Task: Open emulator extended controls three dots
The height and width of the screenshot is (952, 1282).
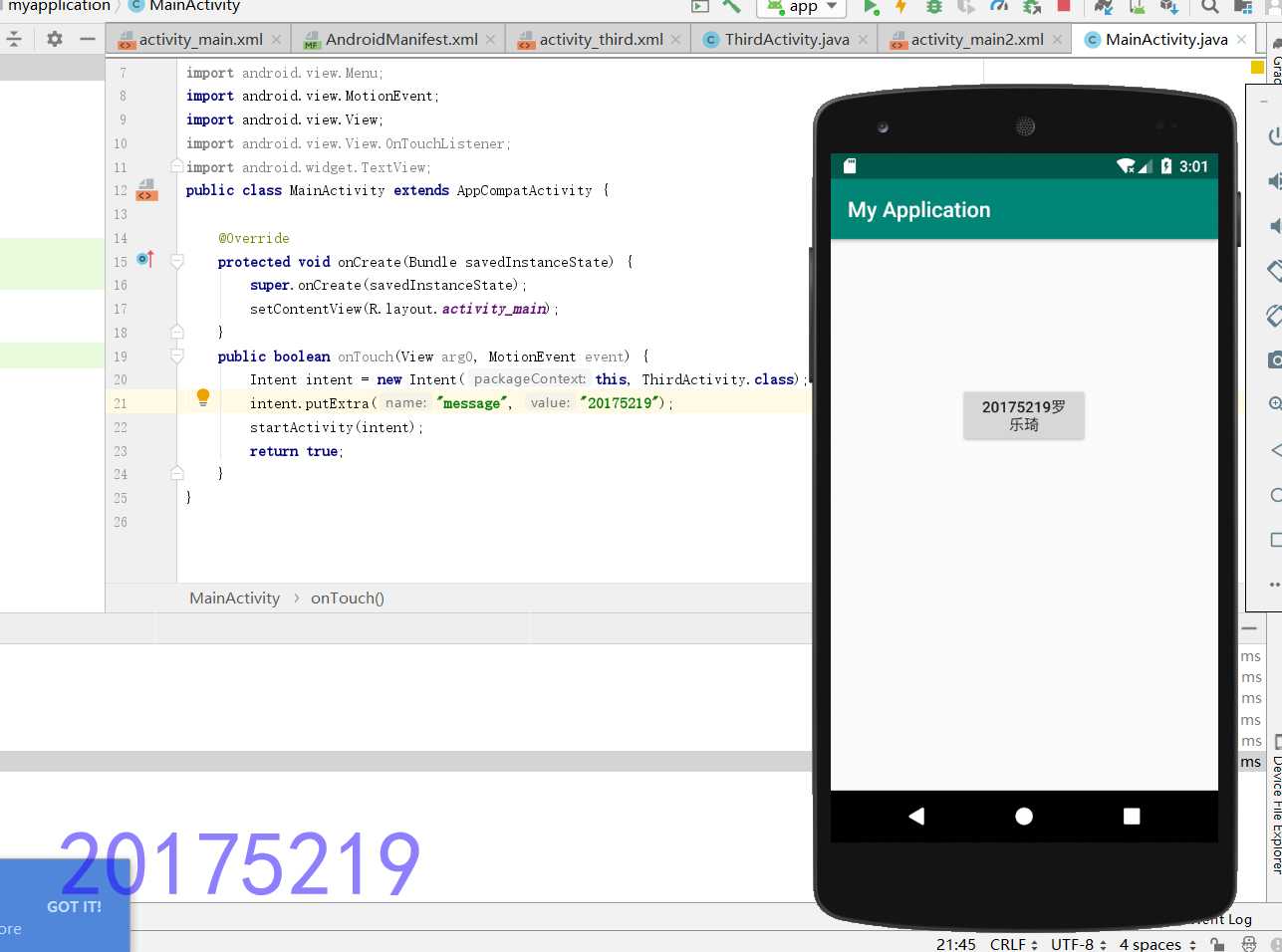Action: (1275, 585)
